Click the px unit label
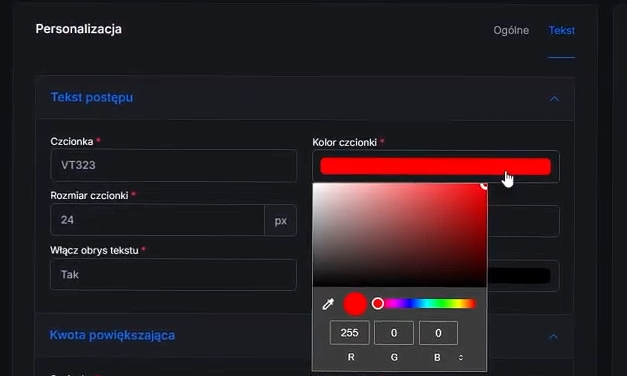The image size is (627, 376). [x=281, y=220]
